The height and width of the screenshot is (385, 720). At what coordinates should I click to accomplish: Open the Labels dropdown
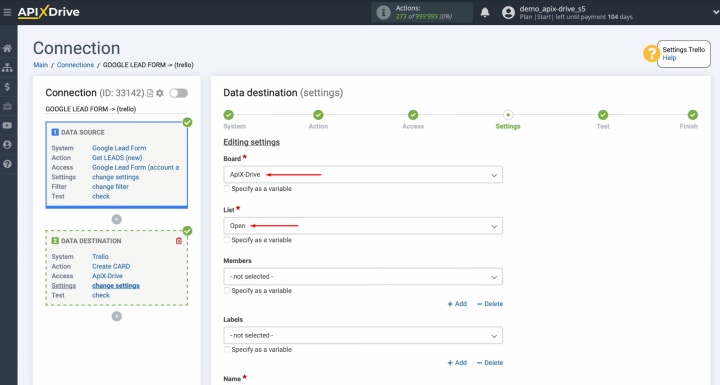[x=363, y=335]
